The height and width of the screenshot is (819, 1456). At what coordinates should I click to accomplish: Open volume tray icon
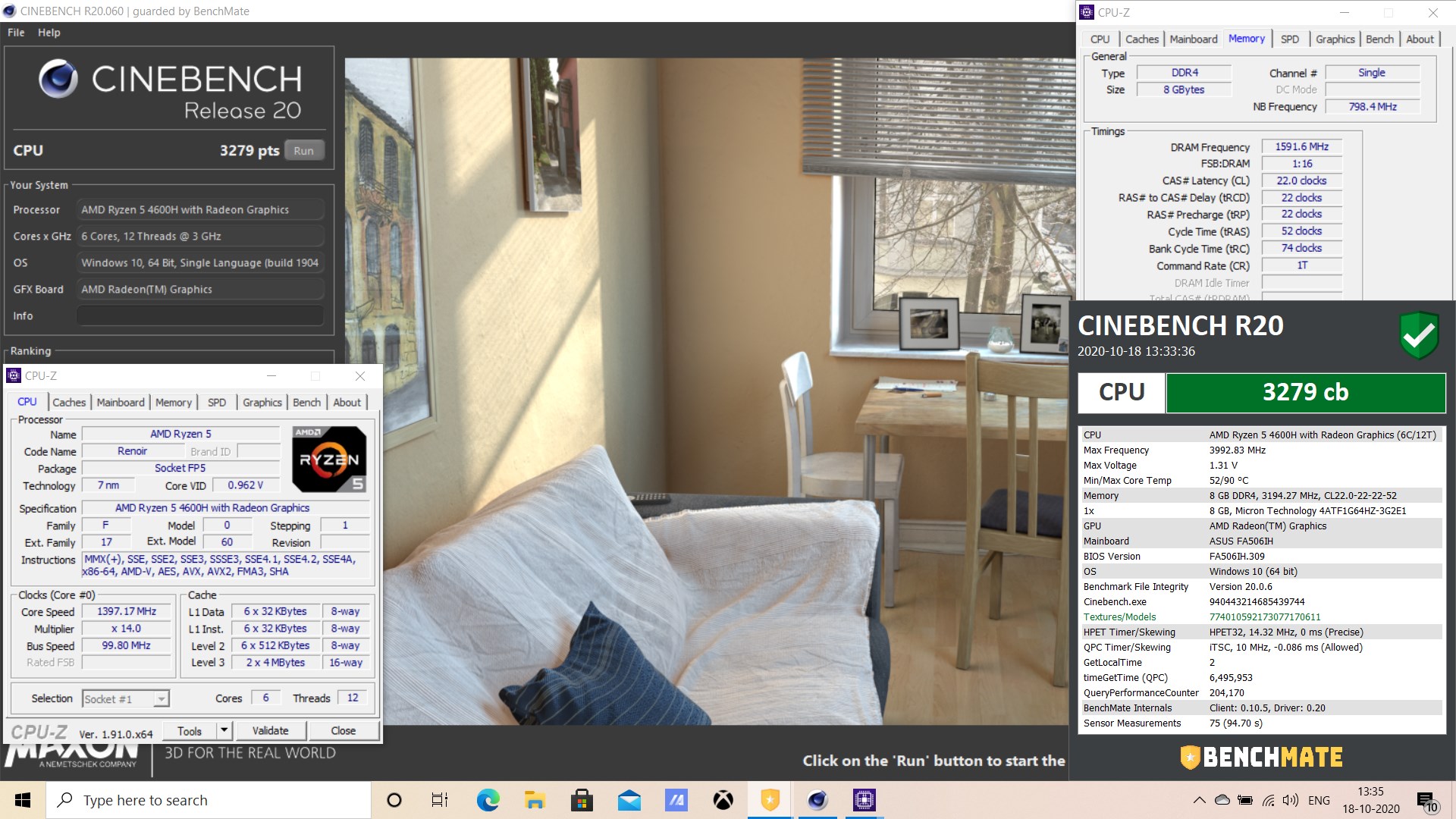(x=1290, y=800)
